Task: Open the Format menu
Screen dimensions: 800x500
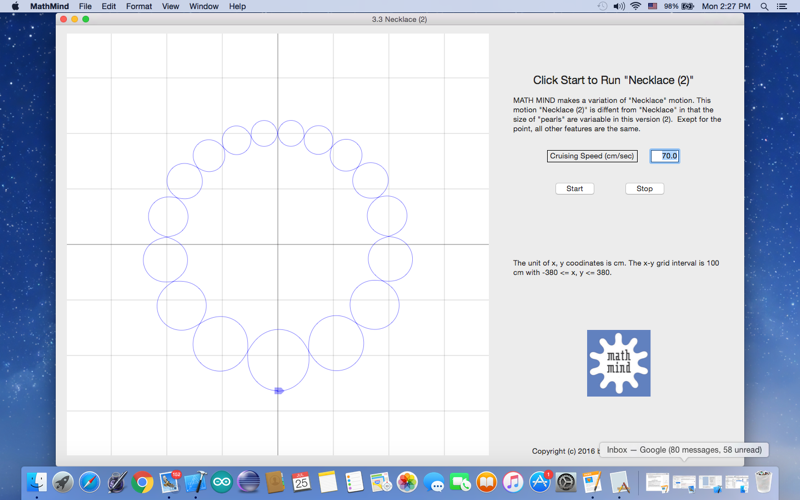Action: [x=139, y=6]
